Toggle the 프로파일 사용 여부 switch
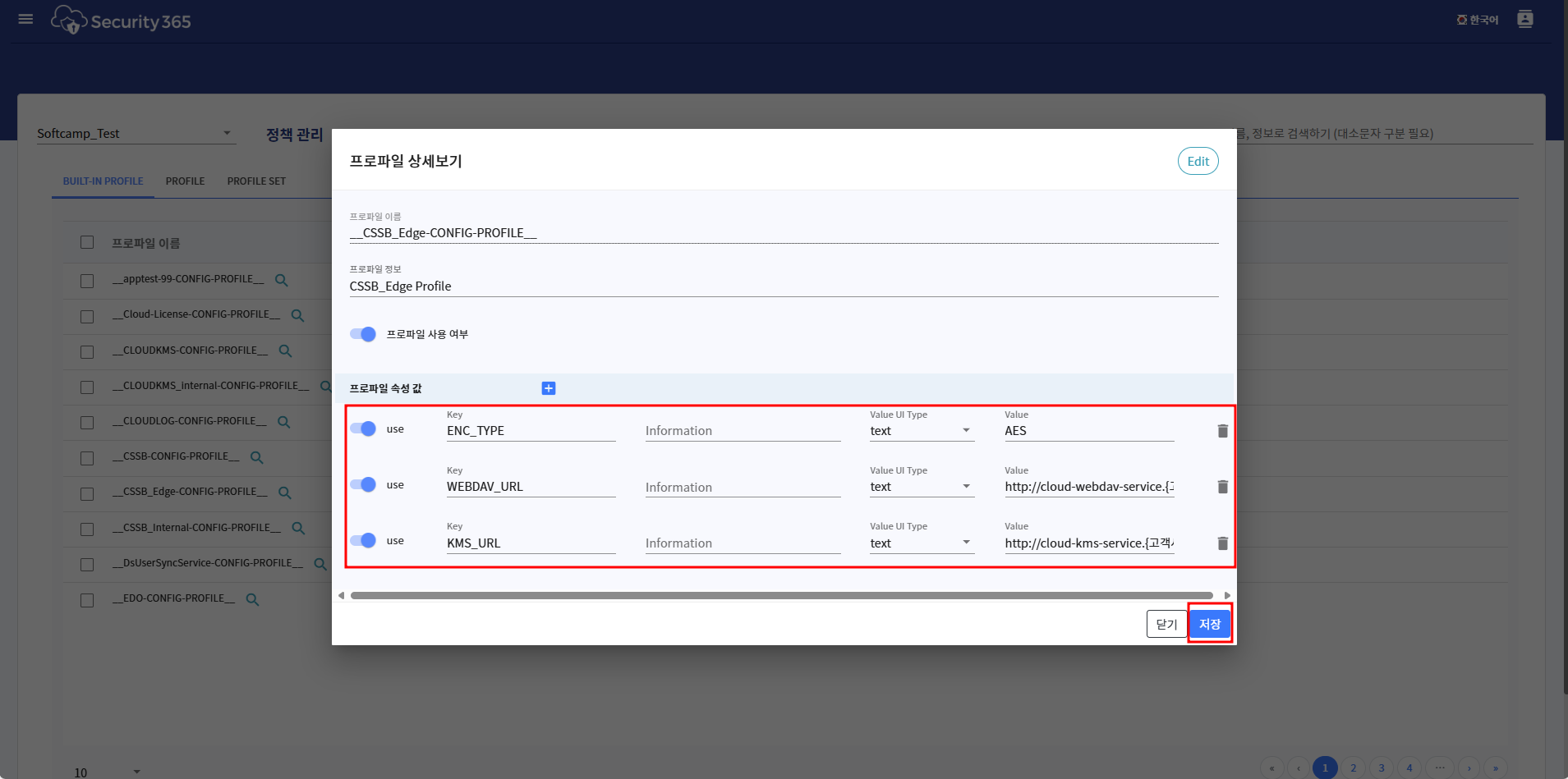The image size is (1568, 779). (x=363, y=334)
